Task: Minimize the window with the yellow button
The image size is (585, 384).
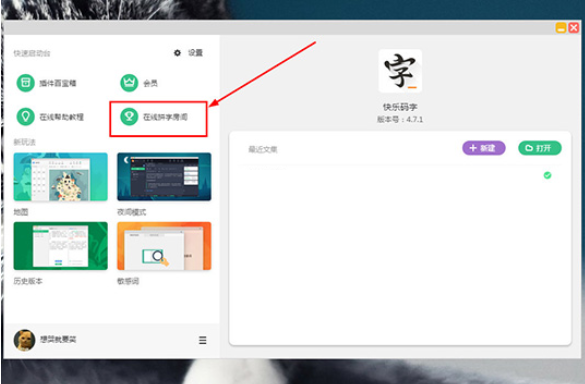Action: pyautogui.click(x=561, y=28)
